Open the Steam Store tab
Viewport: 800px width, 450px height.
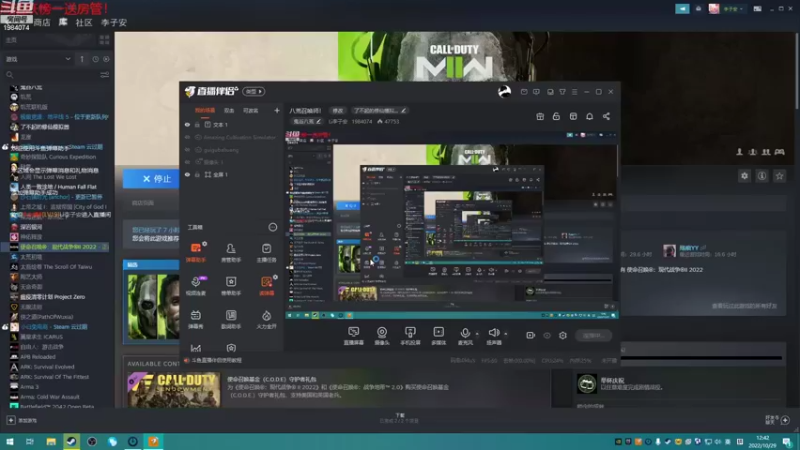tap(42, 22)
